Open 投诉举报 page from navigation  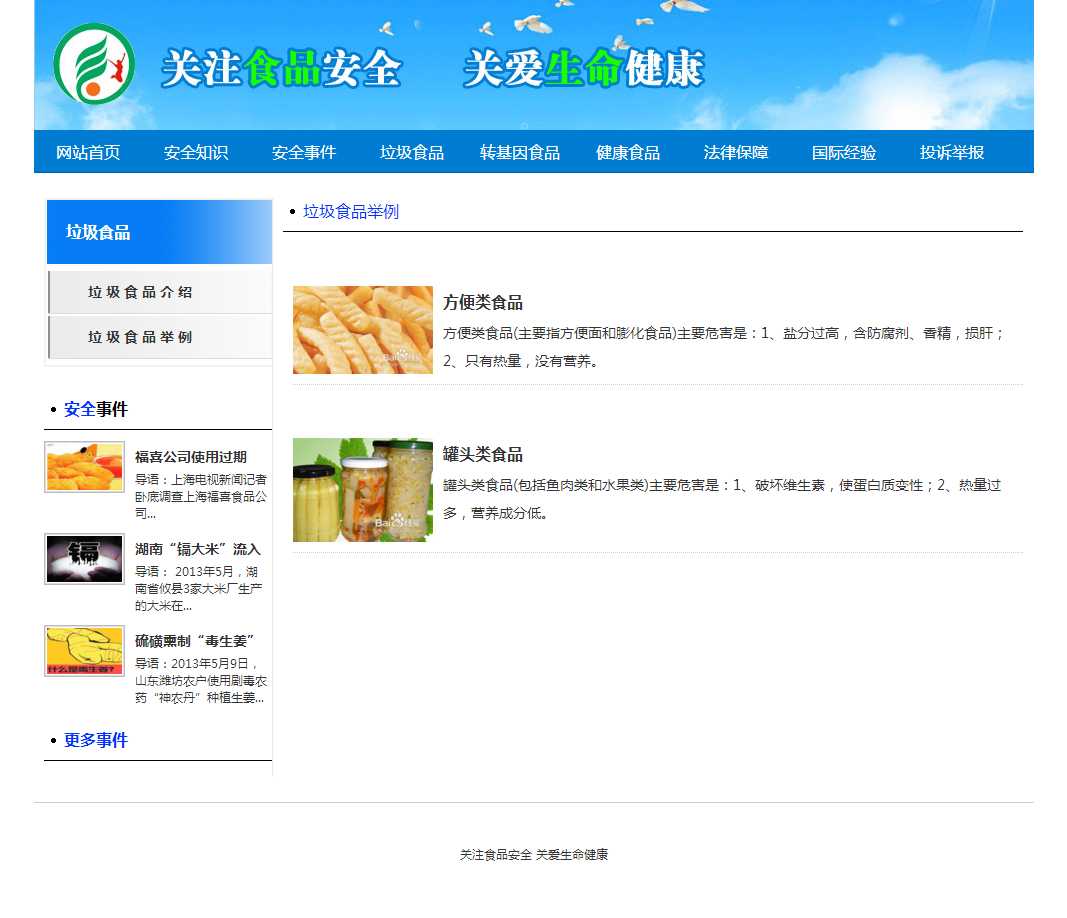(952, 153)
